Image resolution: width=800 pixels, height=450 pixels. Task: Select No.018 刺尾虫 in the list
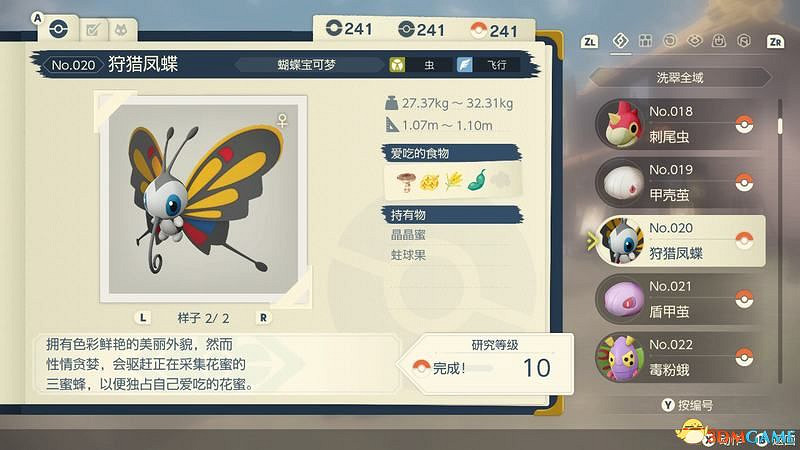tap(680, 124)
